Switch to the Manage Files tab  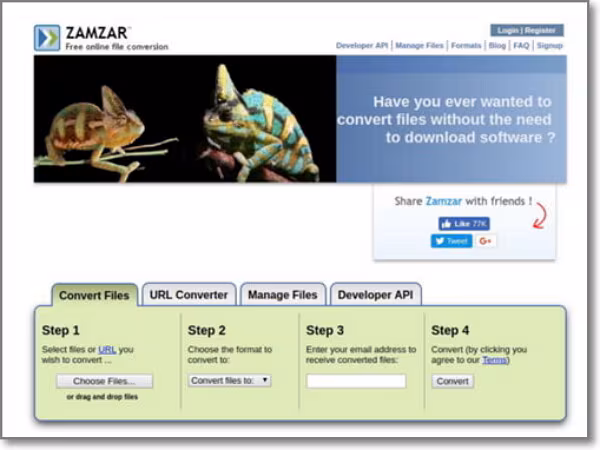(282, 295)
